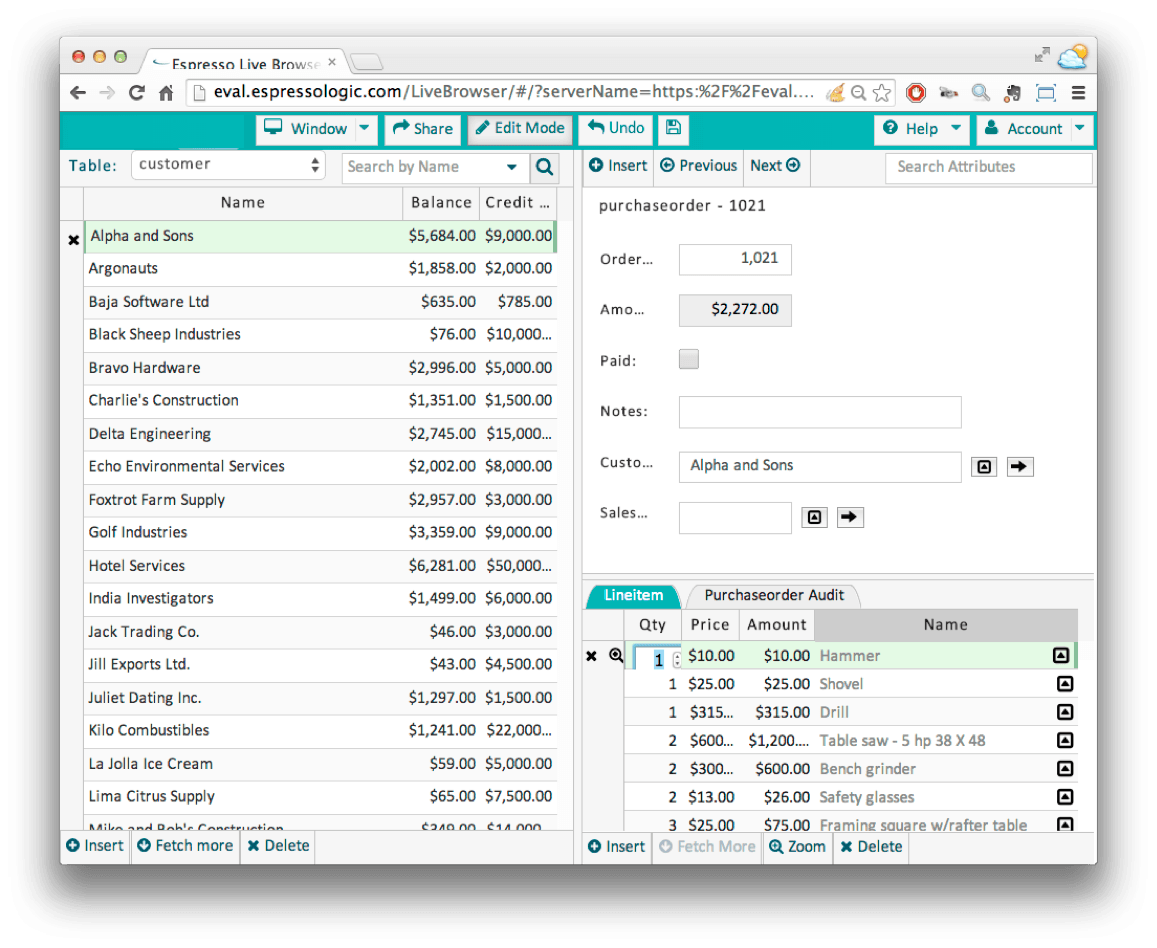Open the Sales rep lookup picker

click(x=814, y=517)
